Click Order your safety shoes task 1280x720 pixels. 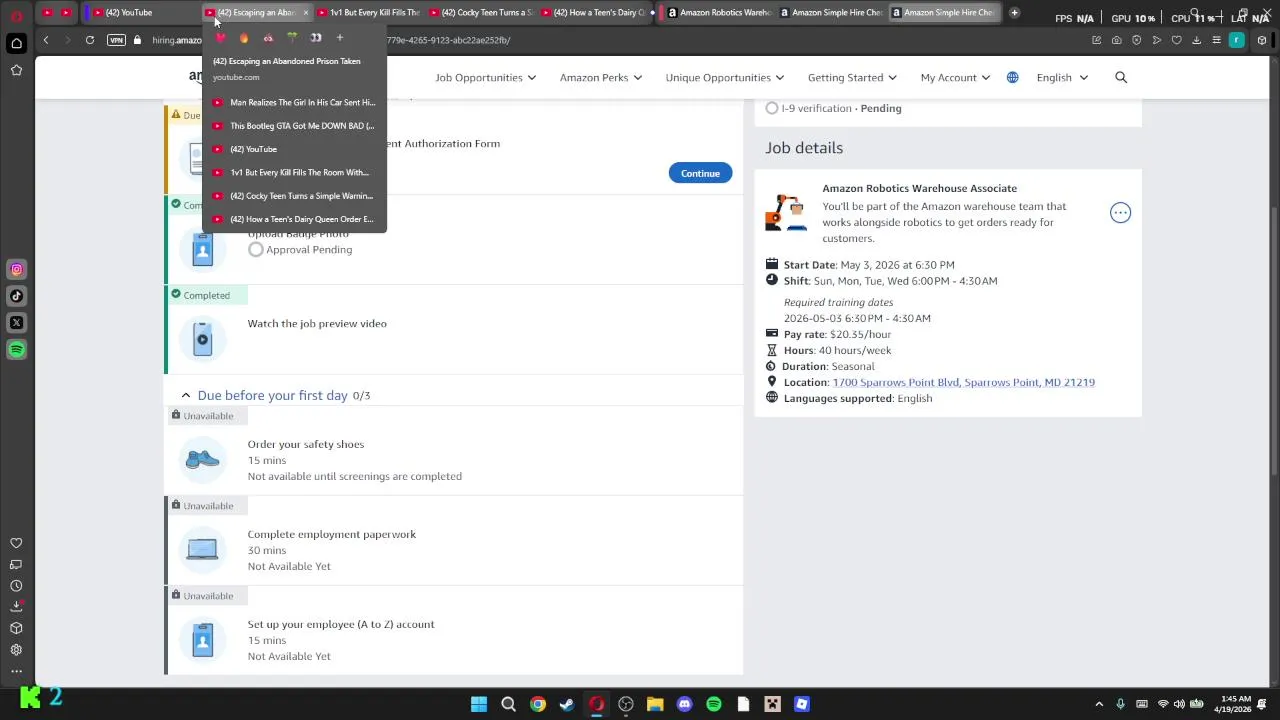tap(306, 444)
